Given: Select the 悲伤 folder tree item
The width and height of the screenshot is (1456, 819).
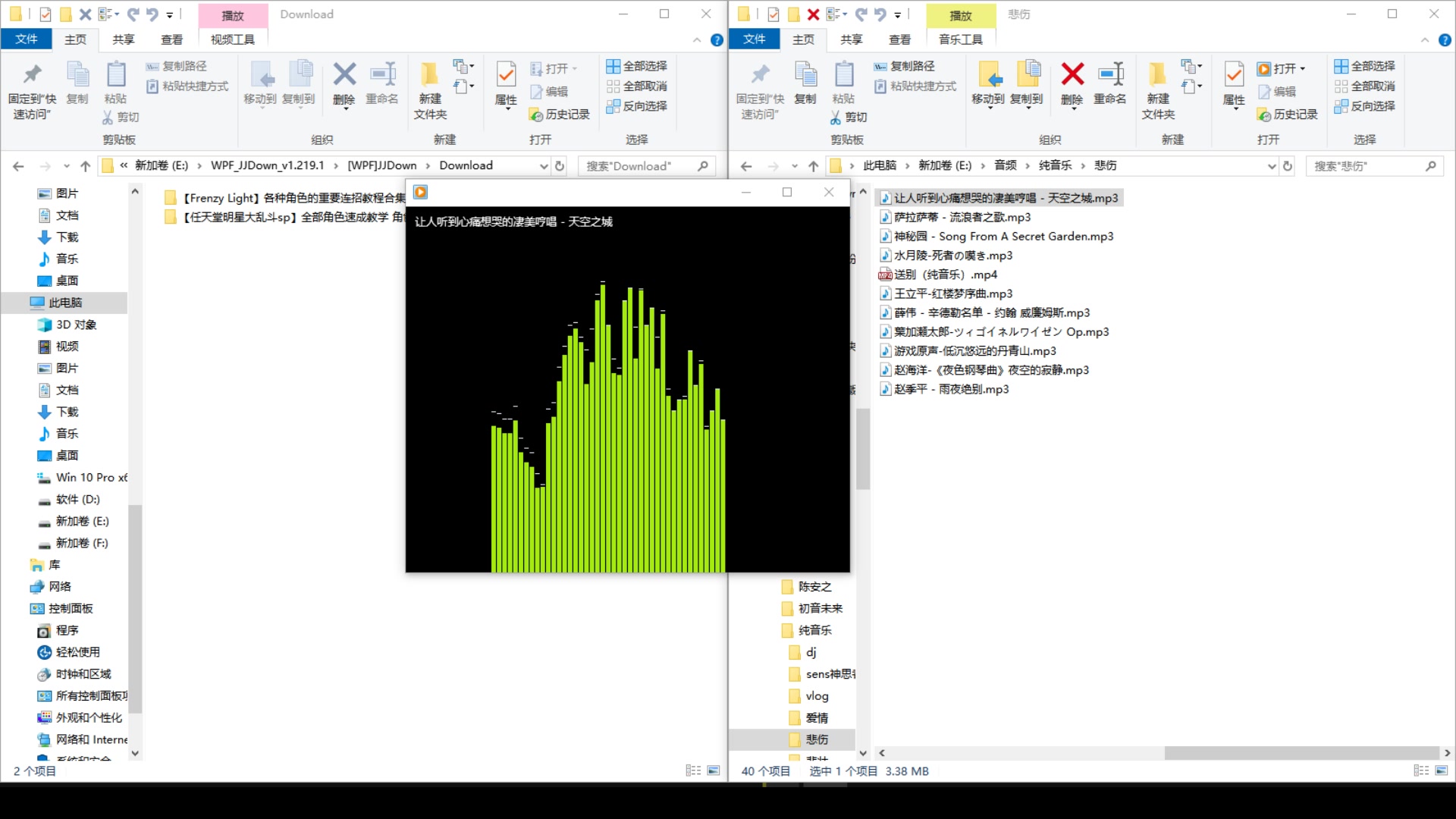Looking at the screenshot, I should coord(817,739).
